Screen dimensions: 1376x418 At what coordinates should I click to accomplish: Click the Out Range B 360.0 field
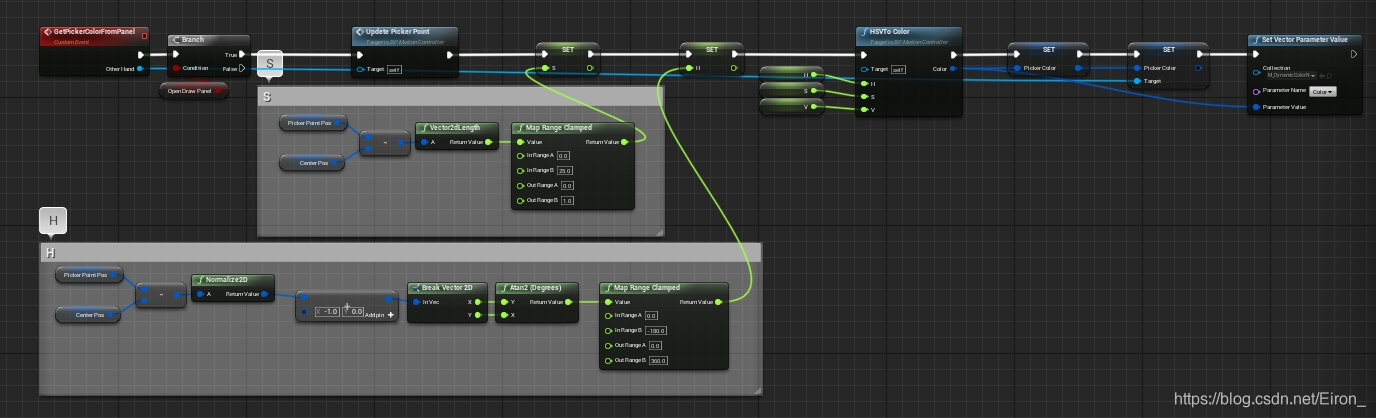pyautogui.click(x=658, y=360)
